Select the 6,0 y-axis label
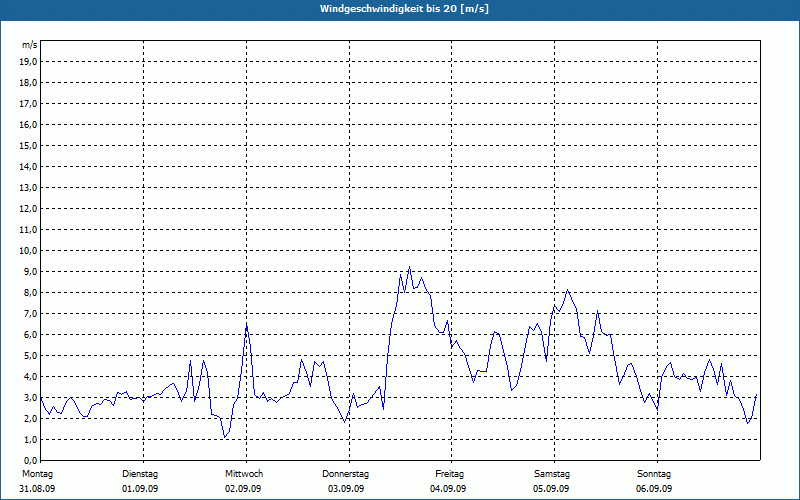Screen dimensions: 800x500 coord(29,335)
